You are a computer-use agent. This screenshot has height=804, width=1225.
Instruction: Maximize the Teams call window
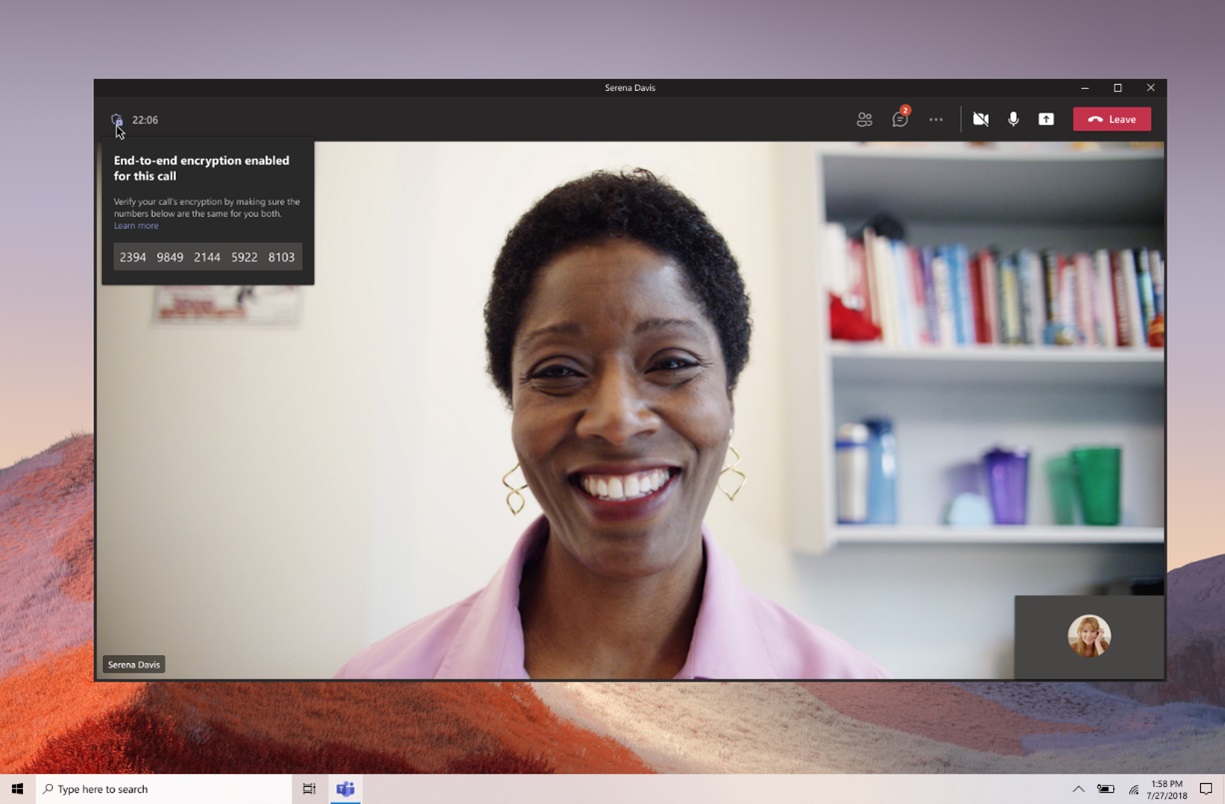(x=1118, y=88)
